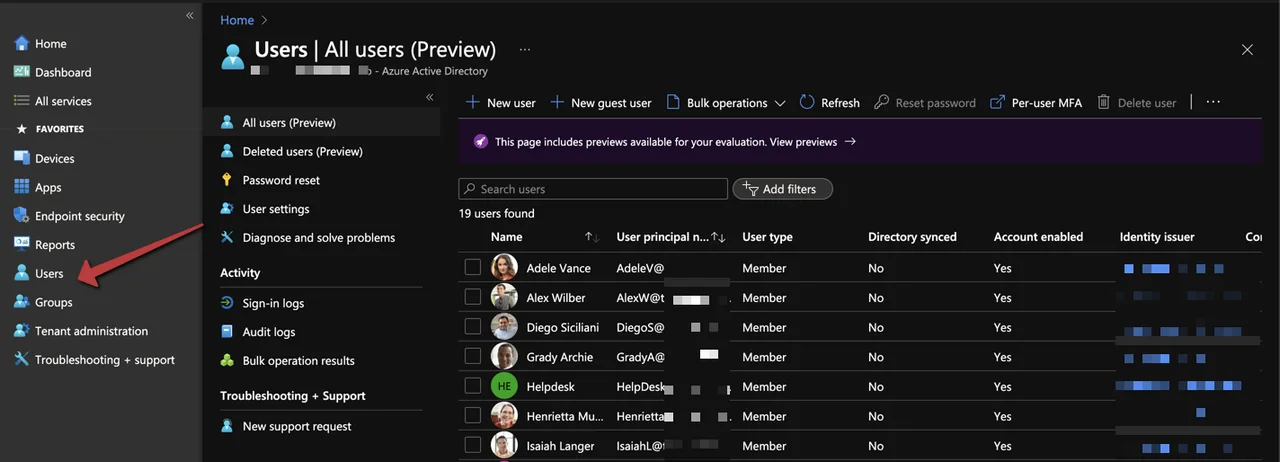Select the Adele Vance checkbox

(x=473, y=268)
